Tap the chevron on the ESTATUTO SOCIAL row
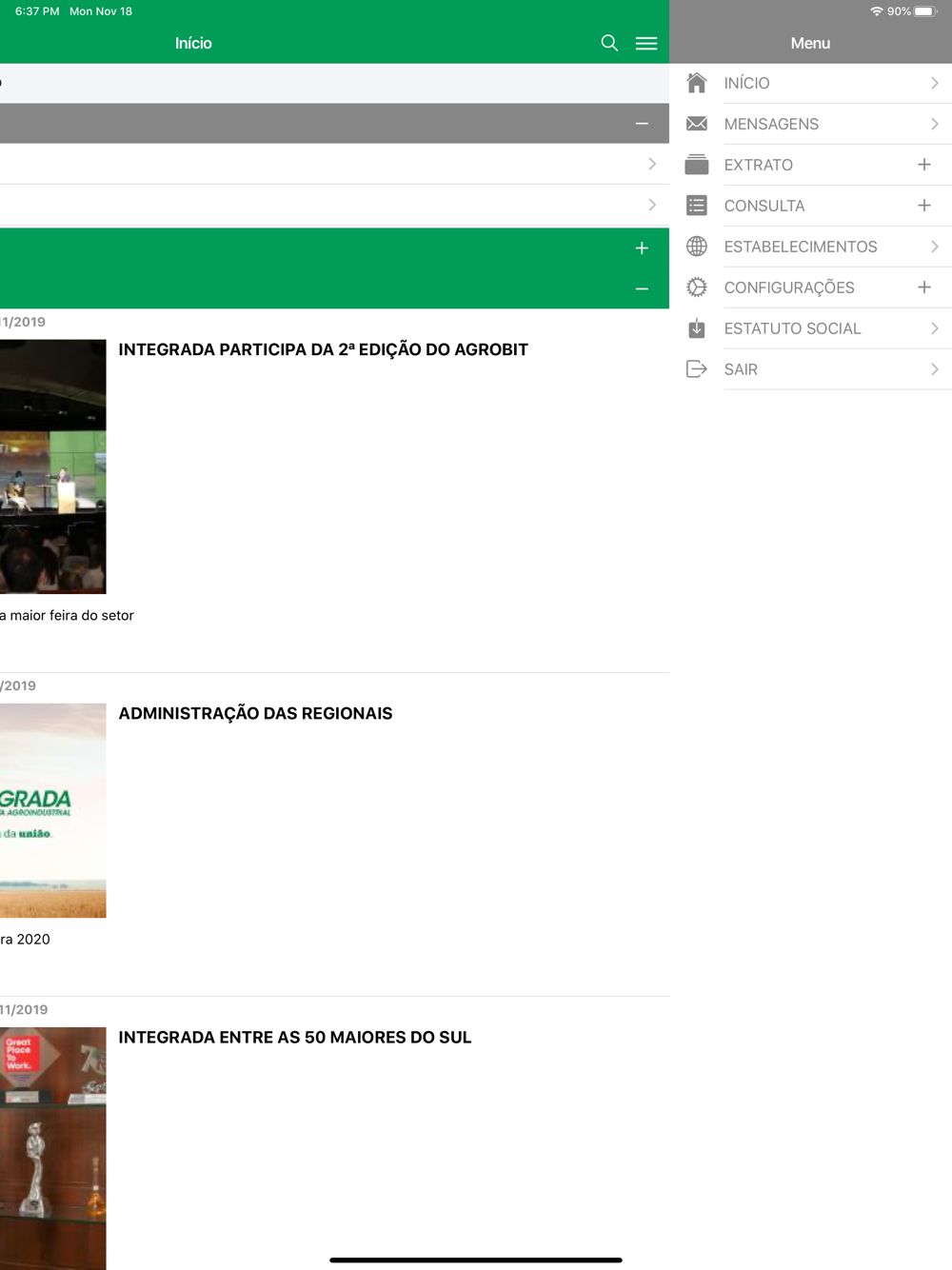Screen dimensions: 952x1270 click(935, 328)
